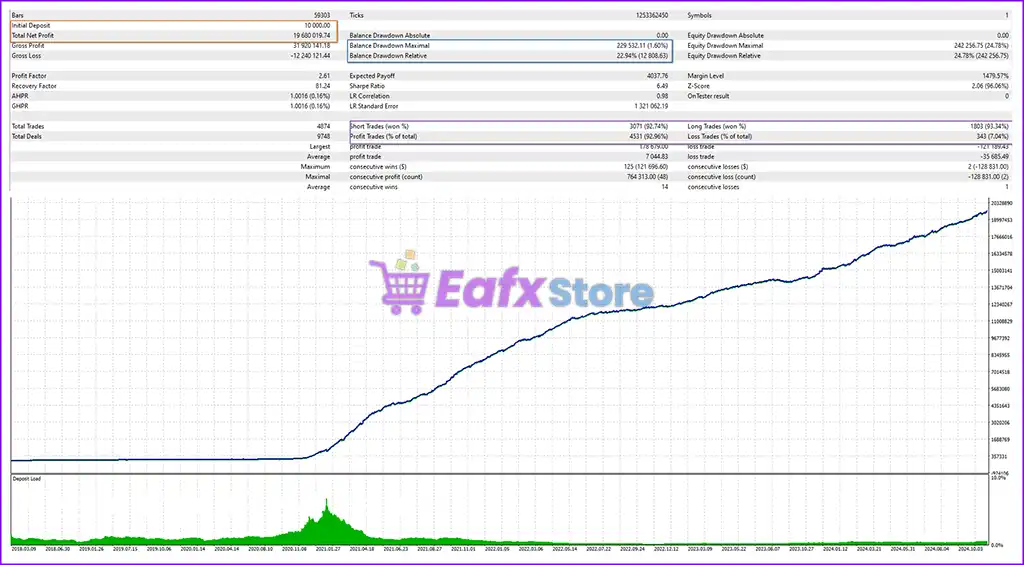Click the 'Balance Drawdown Relative' label
Image resolution: width=1024 pixels, height=565 pixels.
[x=388, y=56]
